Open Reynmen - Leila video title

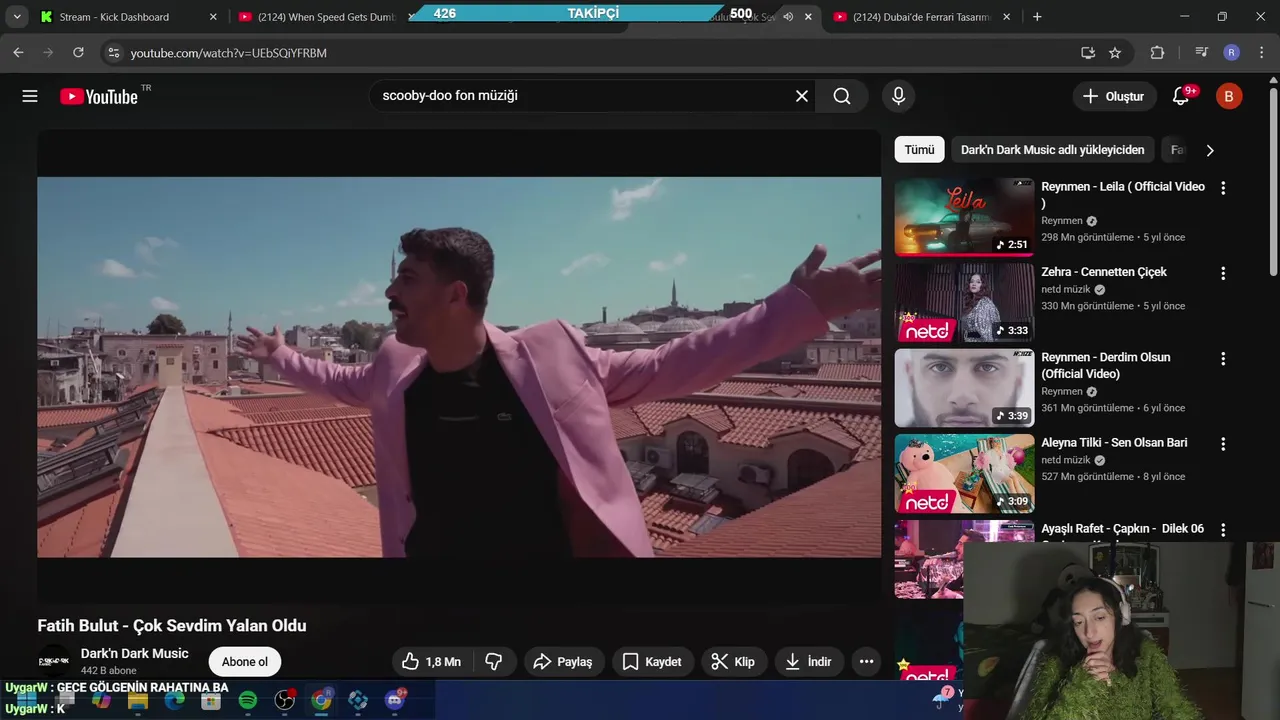point(1123,195)
